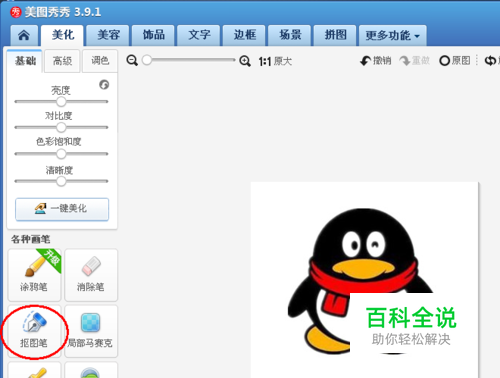Select the 抠图笔 cutout pen tool

tap(34, 331)
